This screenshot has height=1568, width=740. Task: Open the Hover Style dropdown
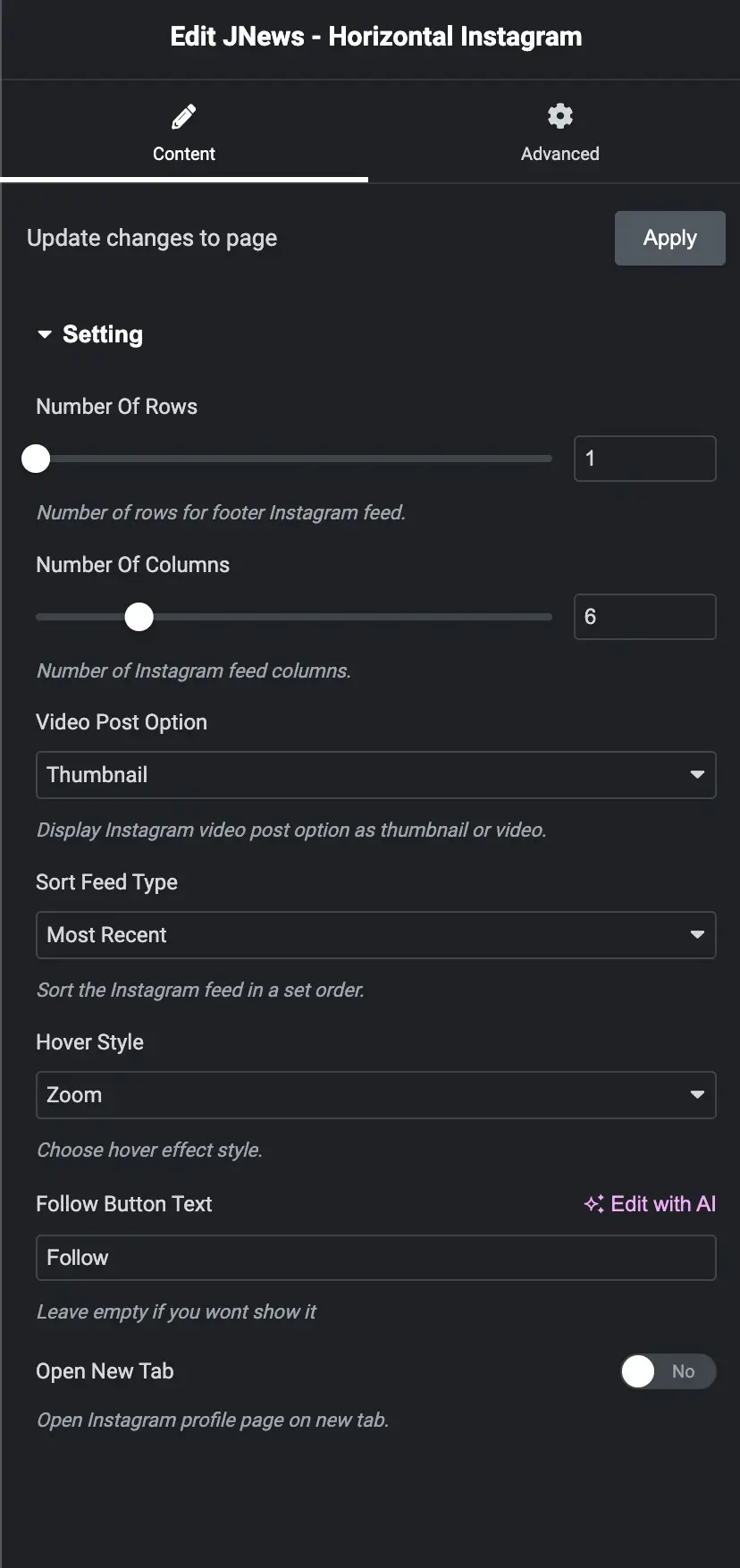pyautogui.click(x=375, y=1095)
